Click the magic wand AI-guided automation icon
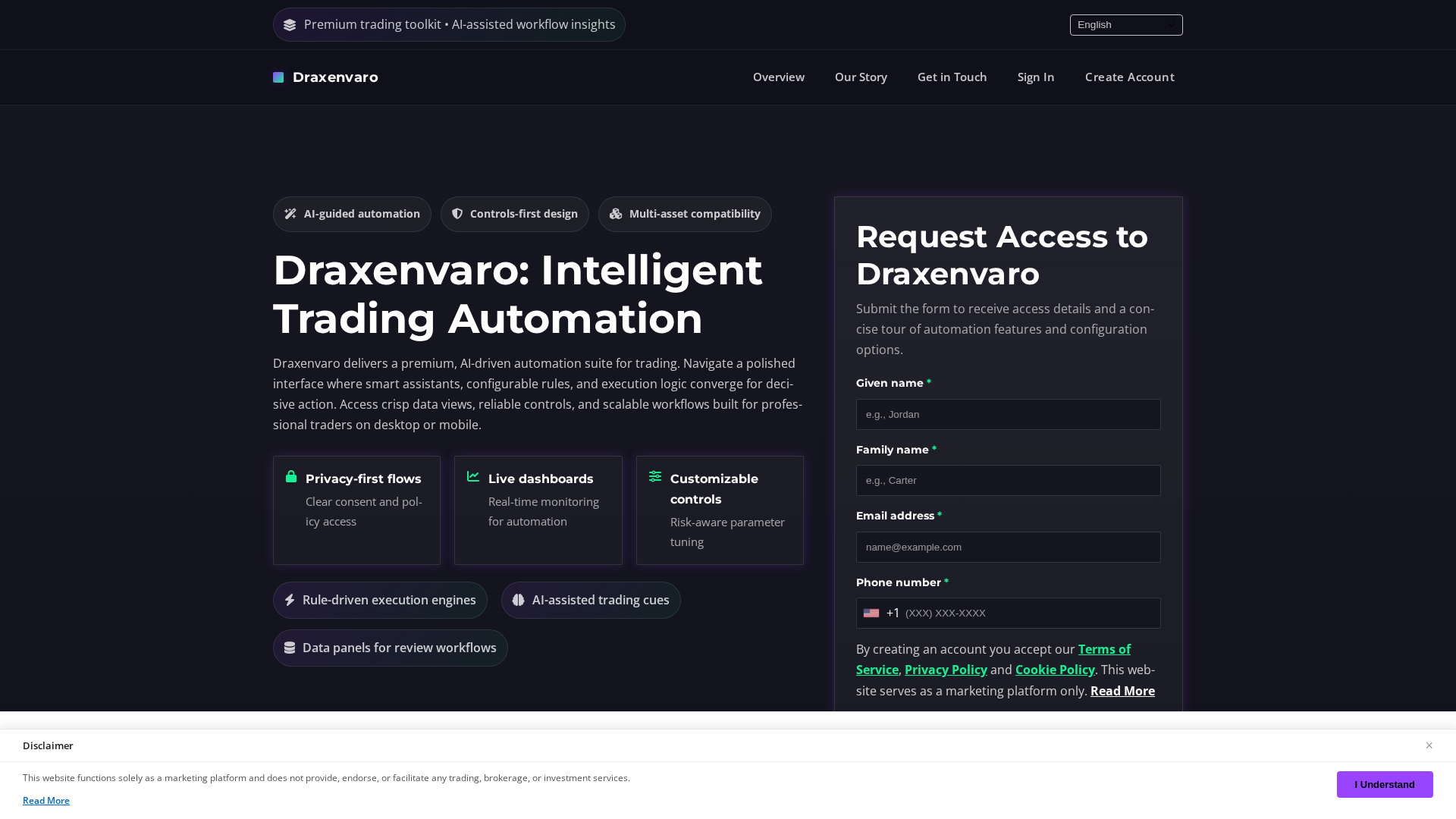This screenshot has width=1456, height=819. pyautogui.click(x=290, y=214)
